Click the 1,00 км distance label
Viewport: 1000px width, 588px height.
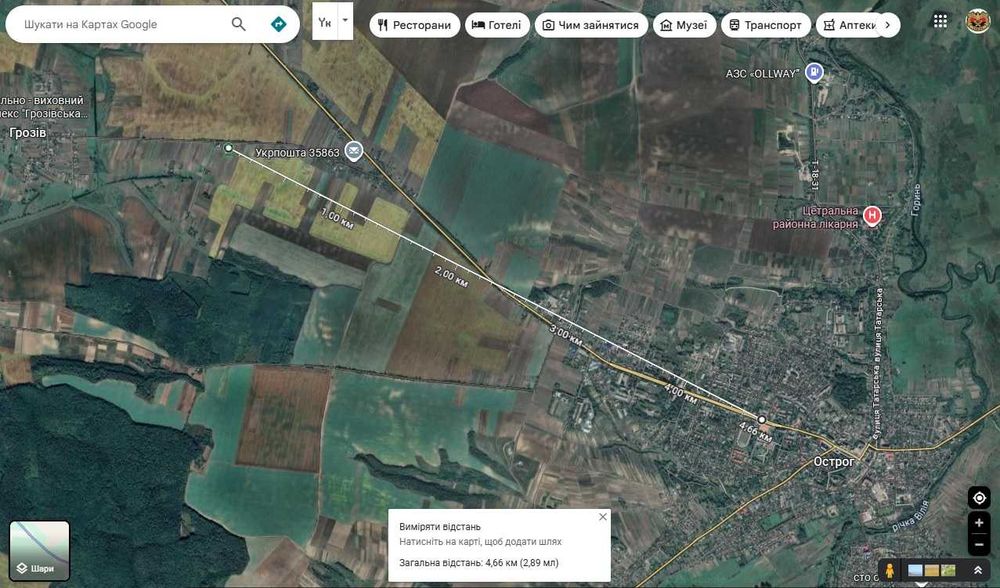[x=337, y=217]
